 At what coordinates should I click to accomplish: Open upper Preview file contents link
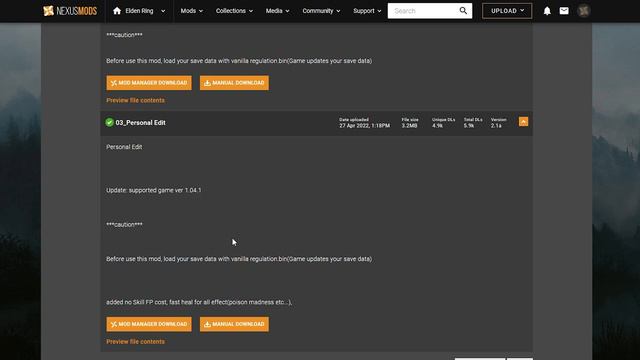(x=136, y=100)
